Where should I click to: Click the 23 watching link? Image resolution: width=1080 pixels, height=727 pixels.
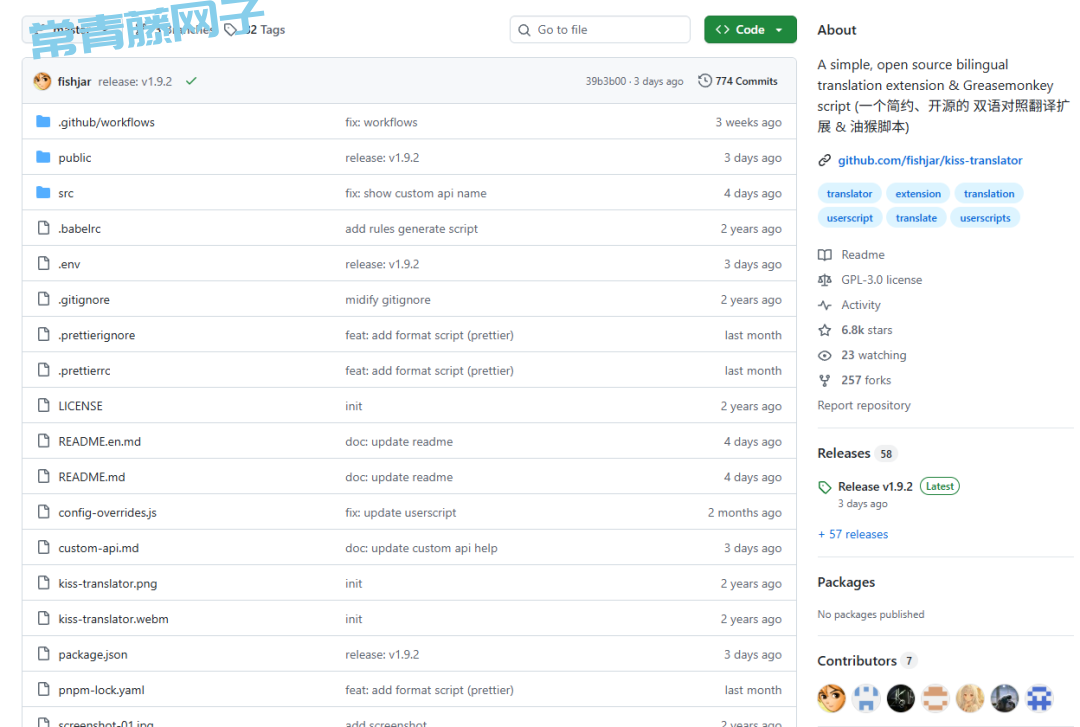click(x=873, y=355)
